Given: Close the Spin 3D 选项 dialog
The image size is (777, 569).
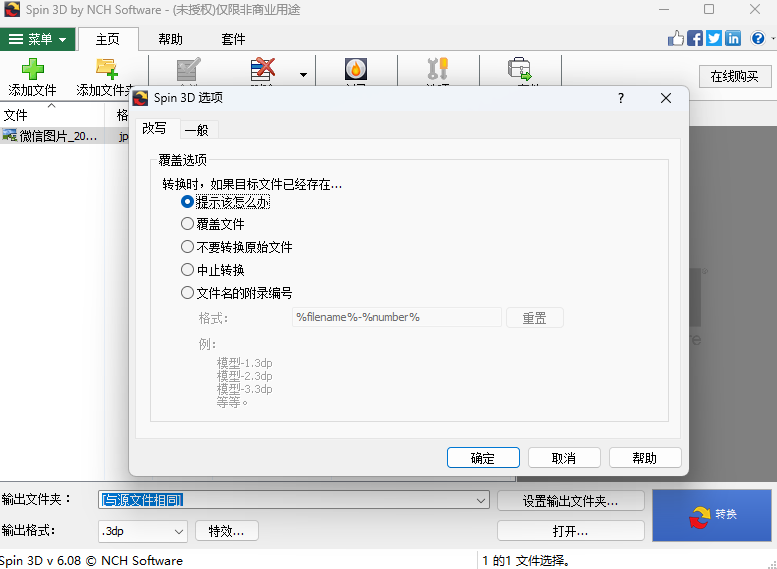Looking at the screenshot, I should tap(666, 98).
